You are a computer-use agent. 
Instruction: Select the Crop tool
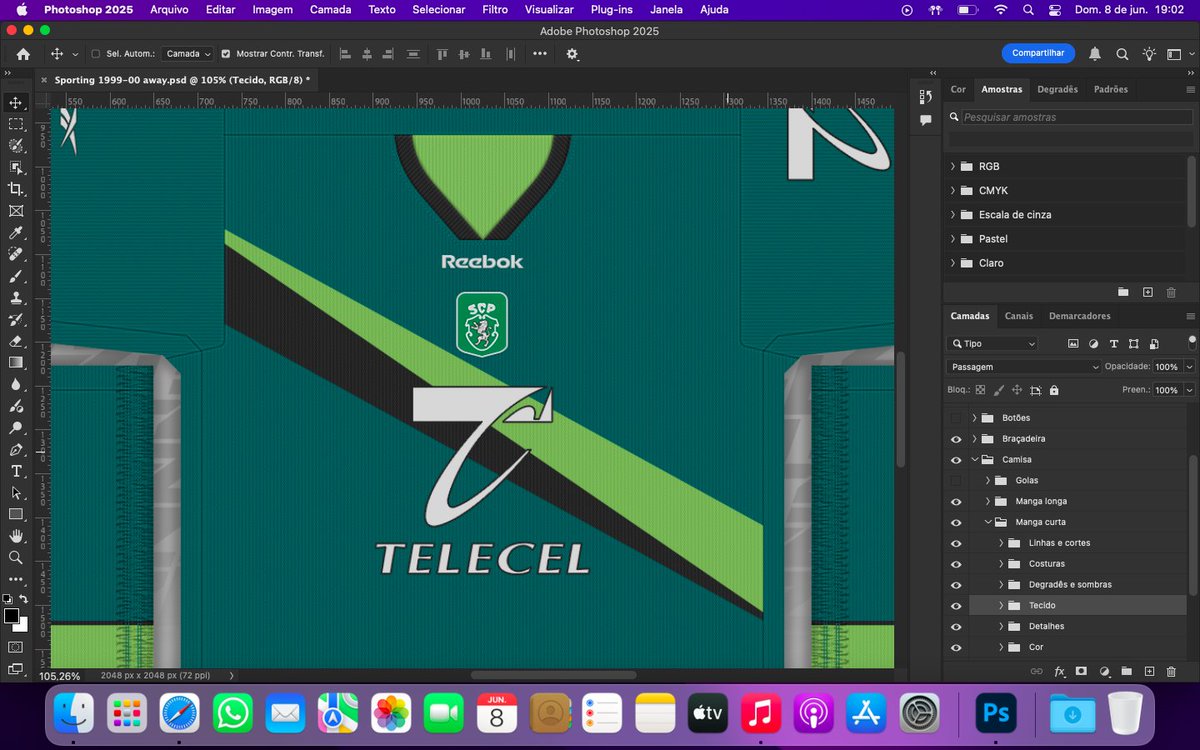[x=16, y=189]
